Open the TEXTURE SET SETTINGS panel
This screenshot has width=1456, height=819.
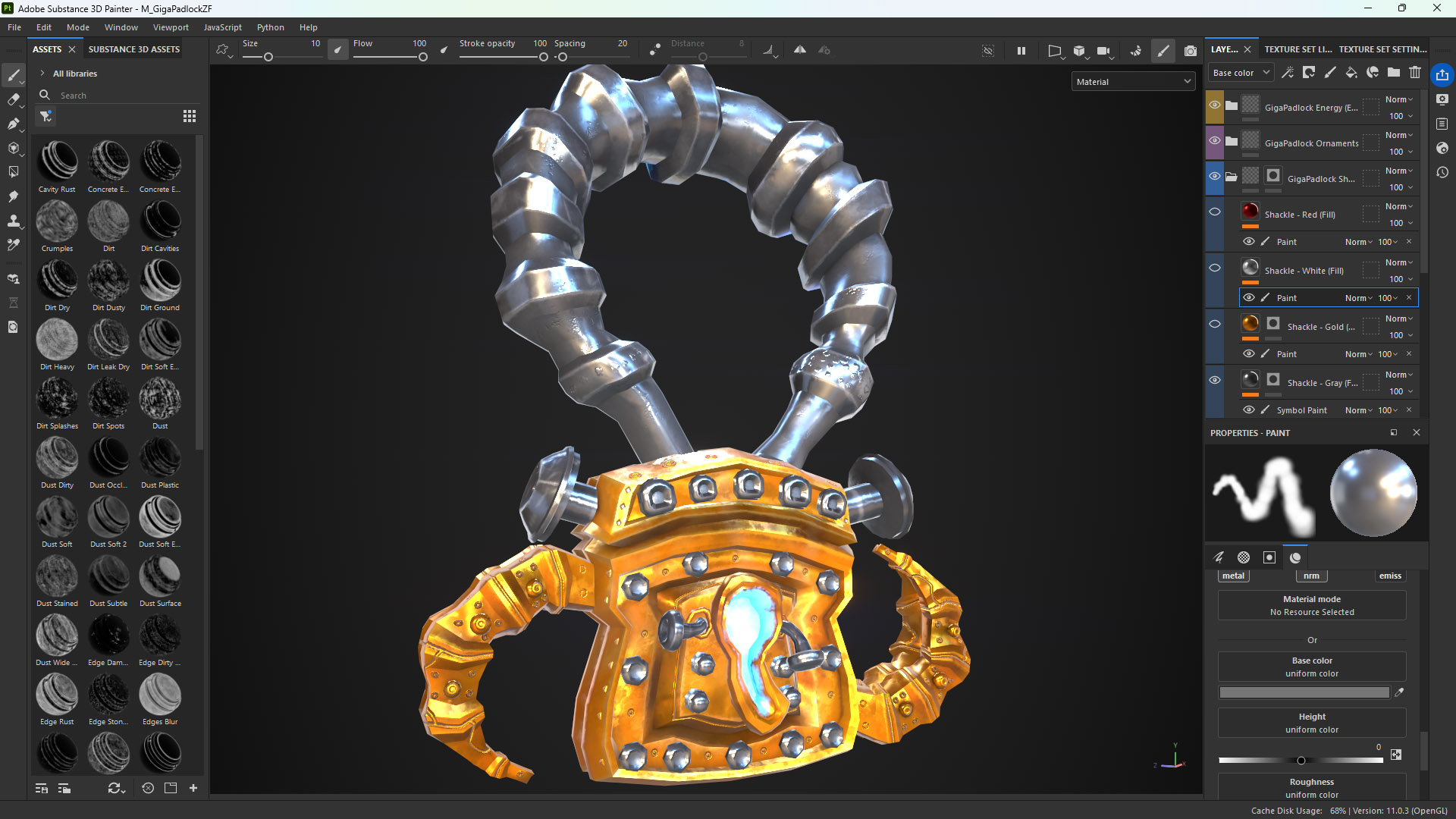(1382, 49)
